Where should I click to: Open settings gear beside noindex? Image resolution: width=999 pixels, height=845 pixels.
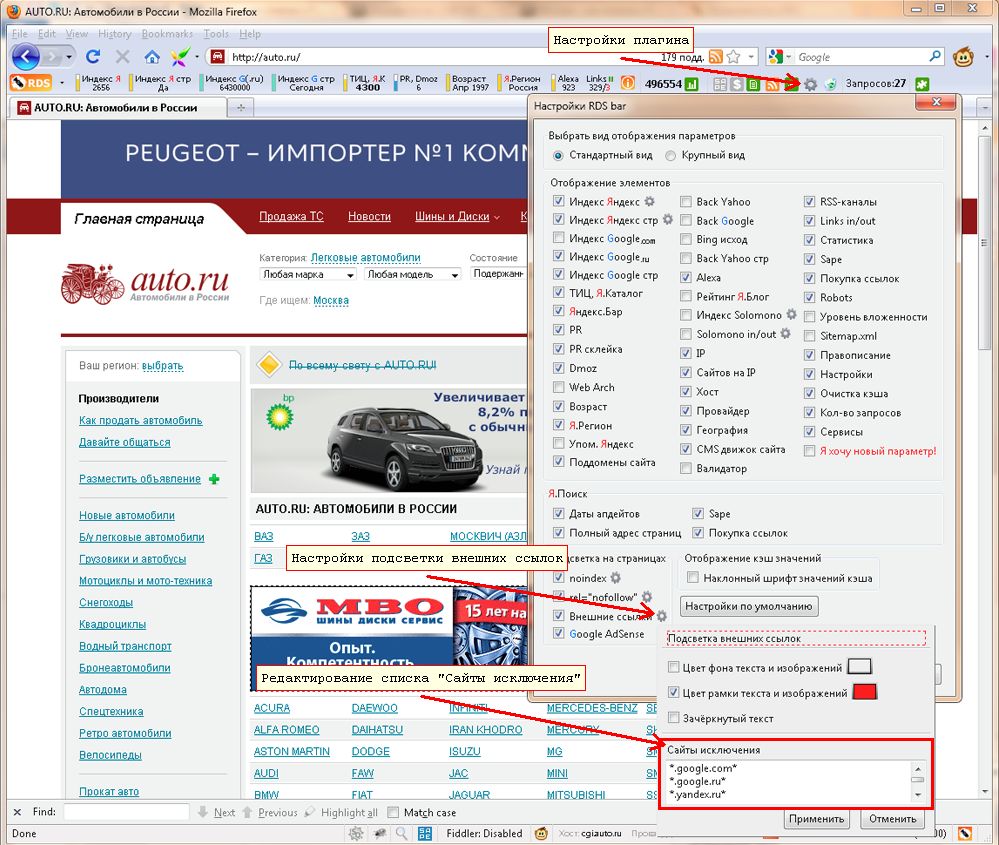[615, 578]
